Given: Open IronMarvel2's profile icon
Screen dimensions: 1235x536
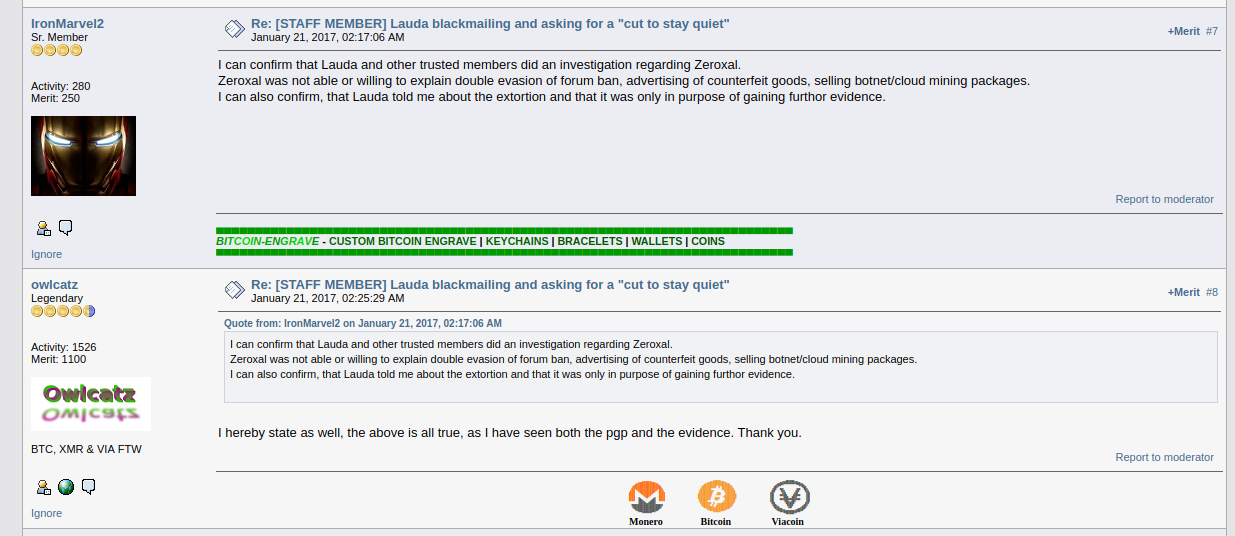Looking at the screenshot, I should tap(43, 228).
